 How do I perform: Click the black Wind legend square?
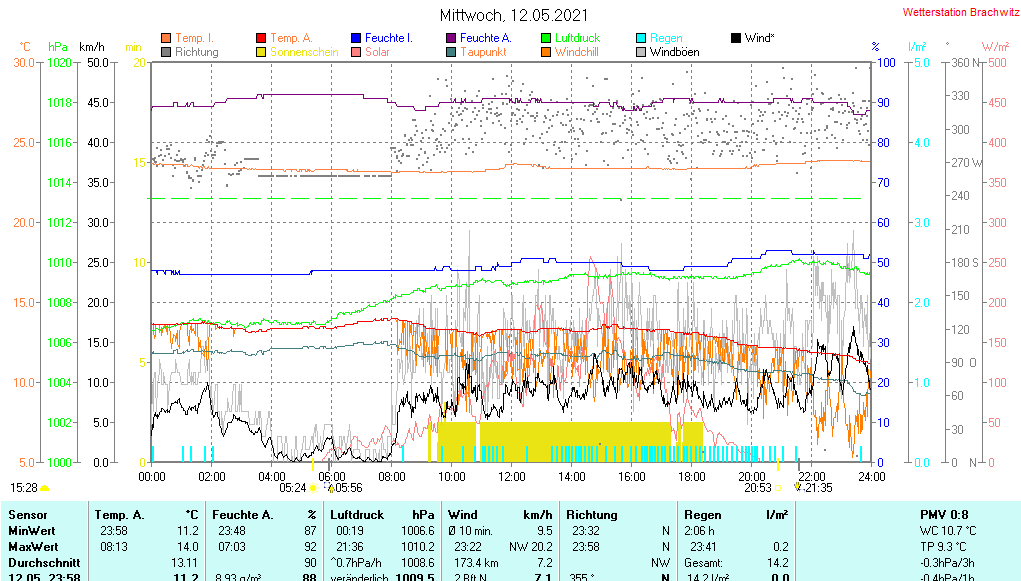(736, 38)
